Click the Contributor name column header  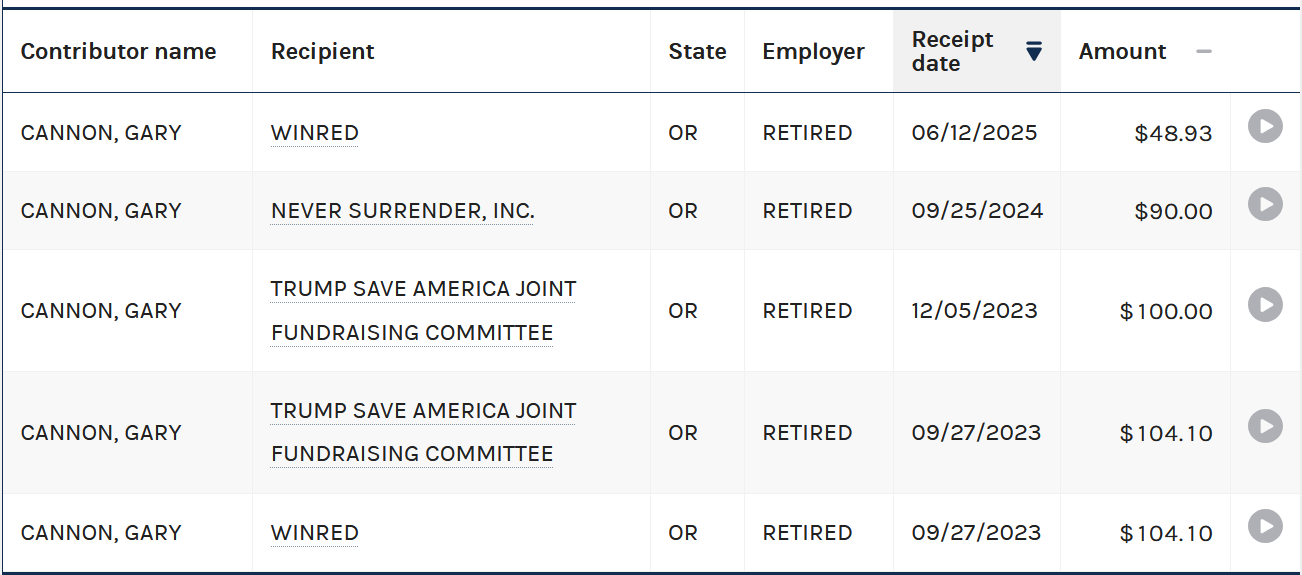pos(119,51)
